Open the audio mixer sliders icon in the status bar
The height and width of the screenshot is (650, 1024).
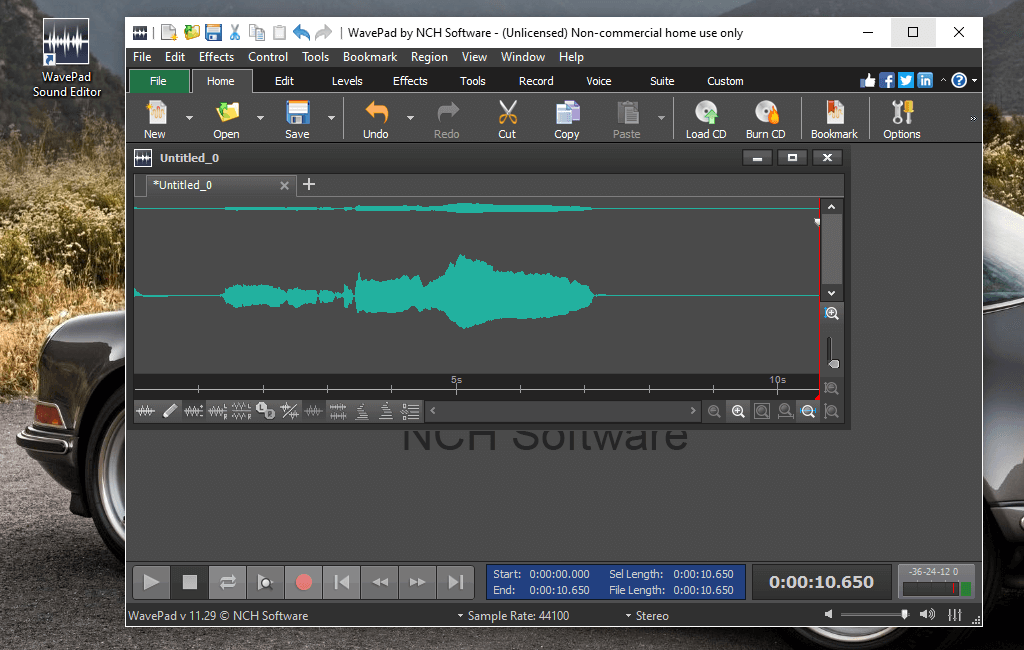(955, 615)
